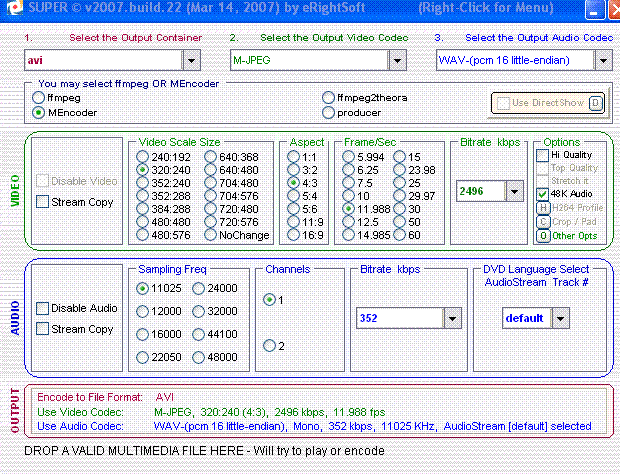Click the SUPER app icon in title bar
The width and height of the screenshot is (620, 474).
point(15,7)
